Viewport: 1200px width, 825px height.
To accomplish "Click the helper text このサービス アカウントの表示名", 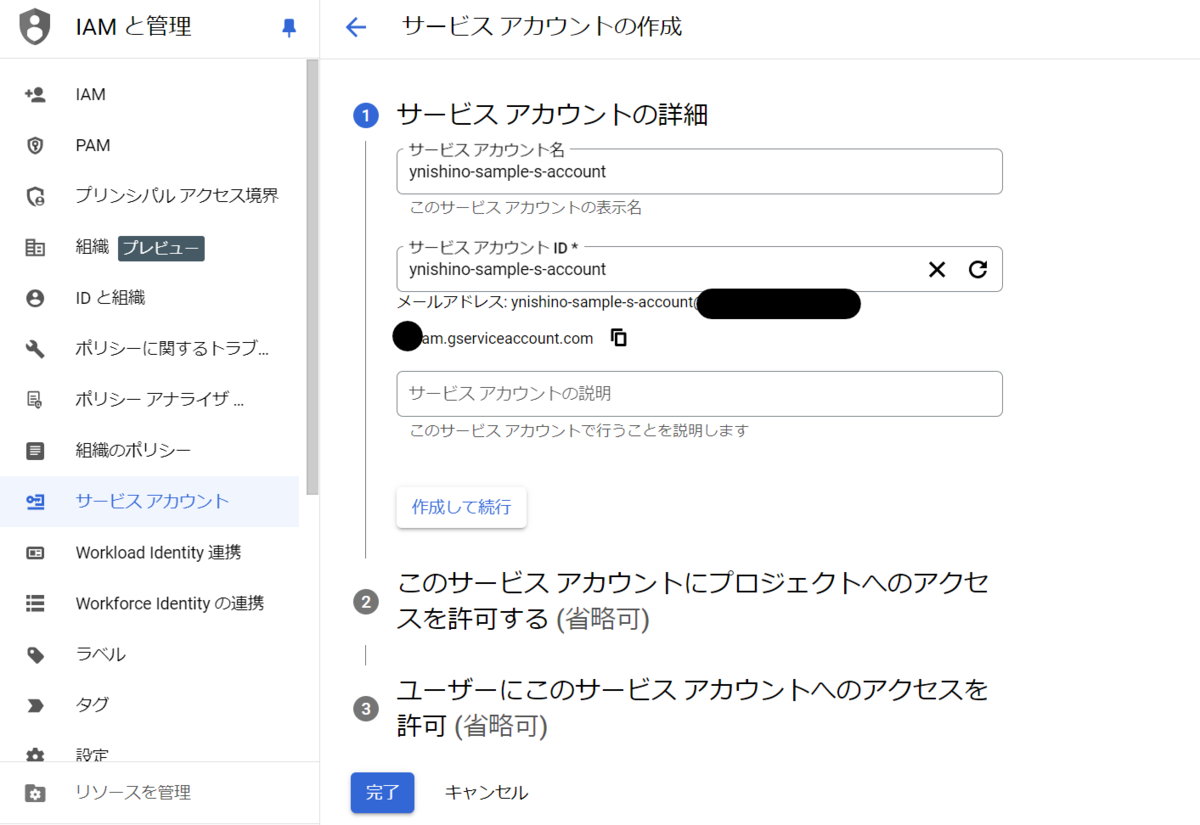I will click(526, 208).
